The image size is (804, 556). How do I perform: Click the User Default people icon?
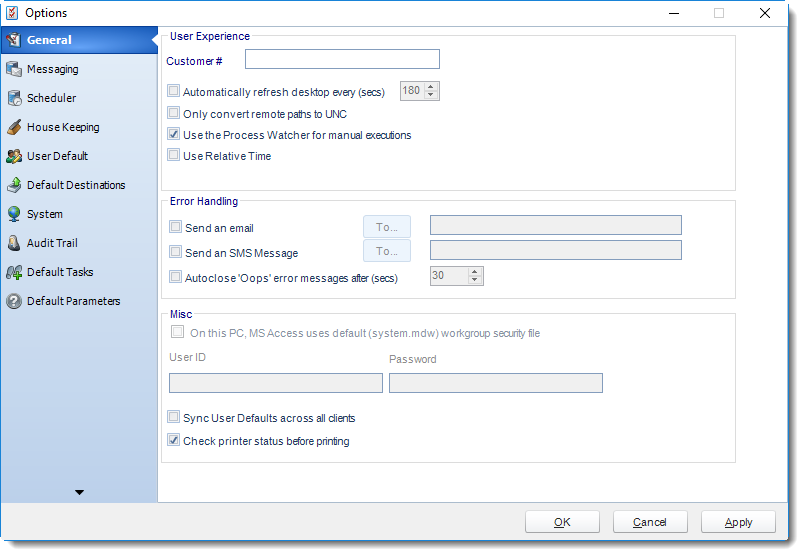(14, 156)
